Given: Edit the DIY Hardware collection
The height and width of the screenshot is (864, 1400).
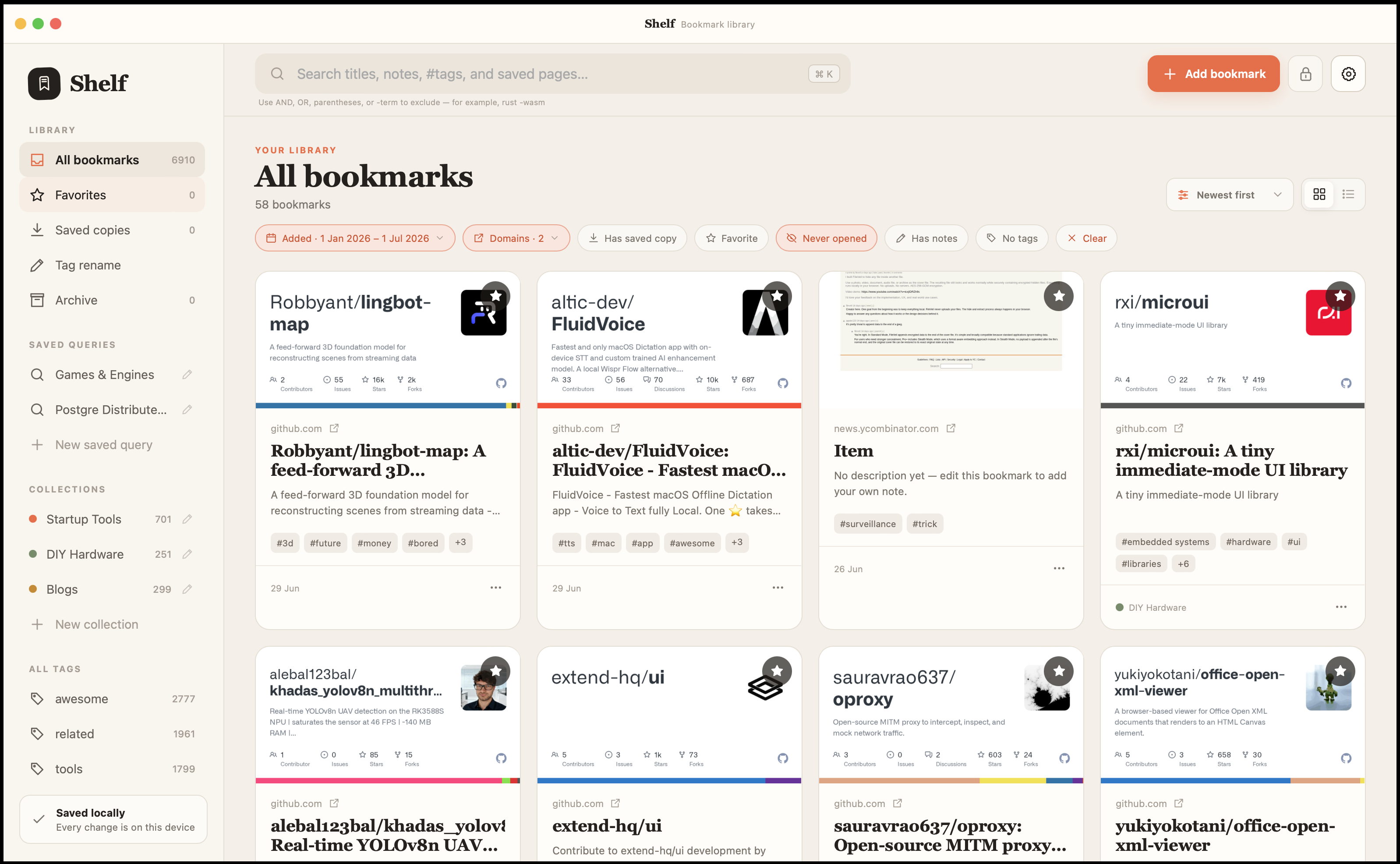Looking at the screenshot, I should pyautogui.click(x=187, y=554).
